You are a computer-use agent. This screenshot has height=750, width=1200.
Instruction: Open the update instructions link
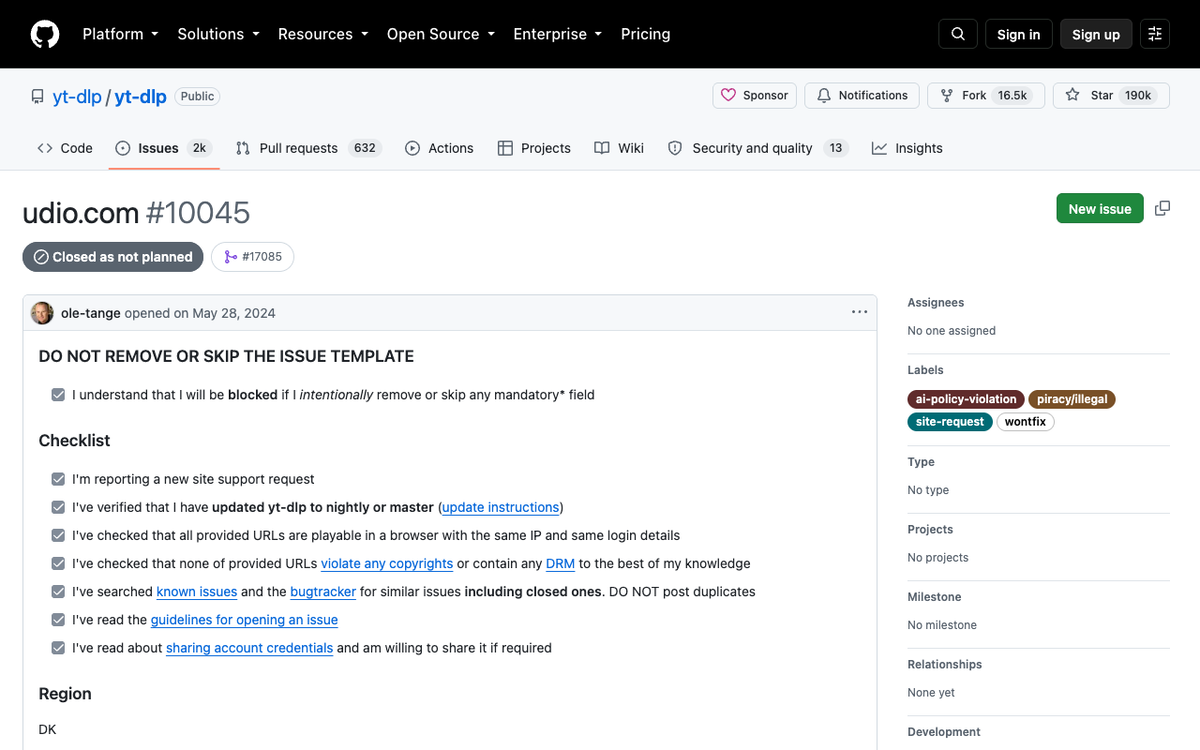coord(500,507)
